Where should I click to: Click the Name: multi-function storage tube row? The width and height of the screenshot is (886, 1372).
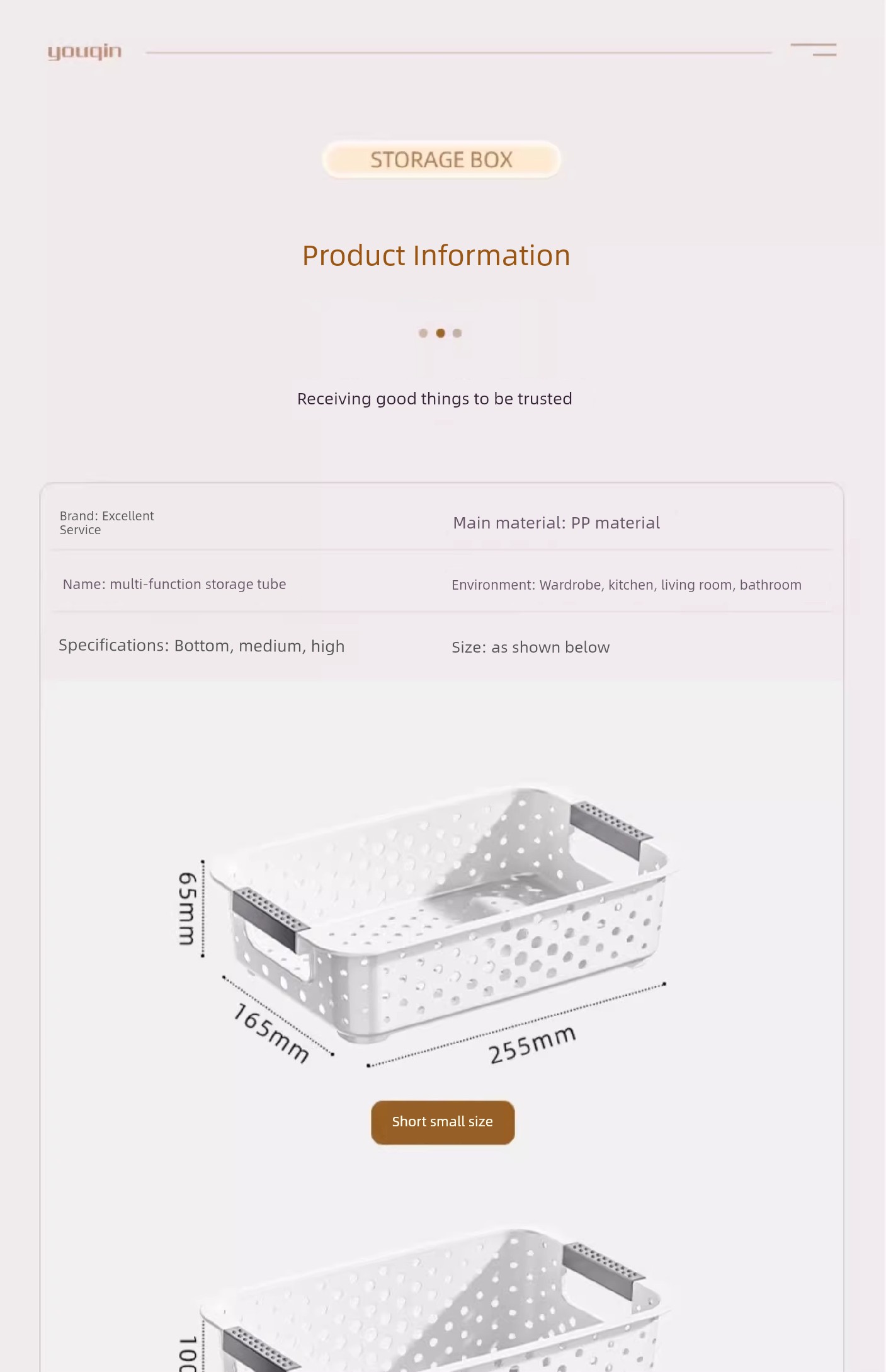click(x=174, y=584)
